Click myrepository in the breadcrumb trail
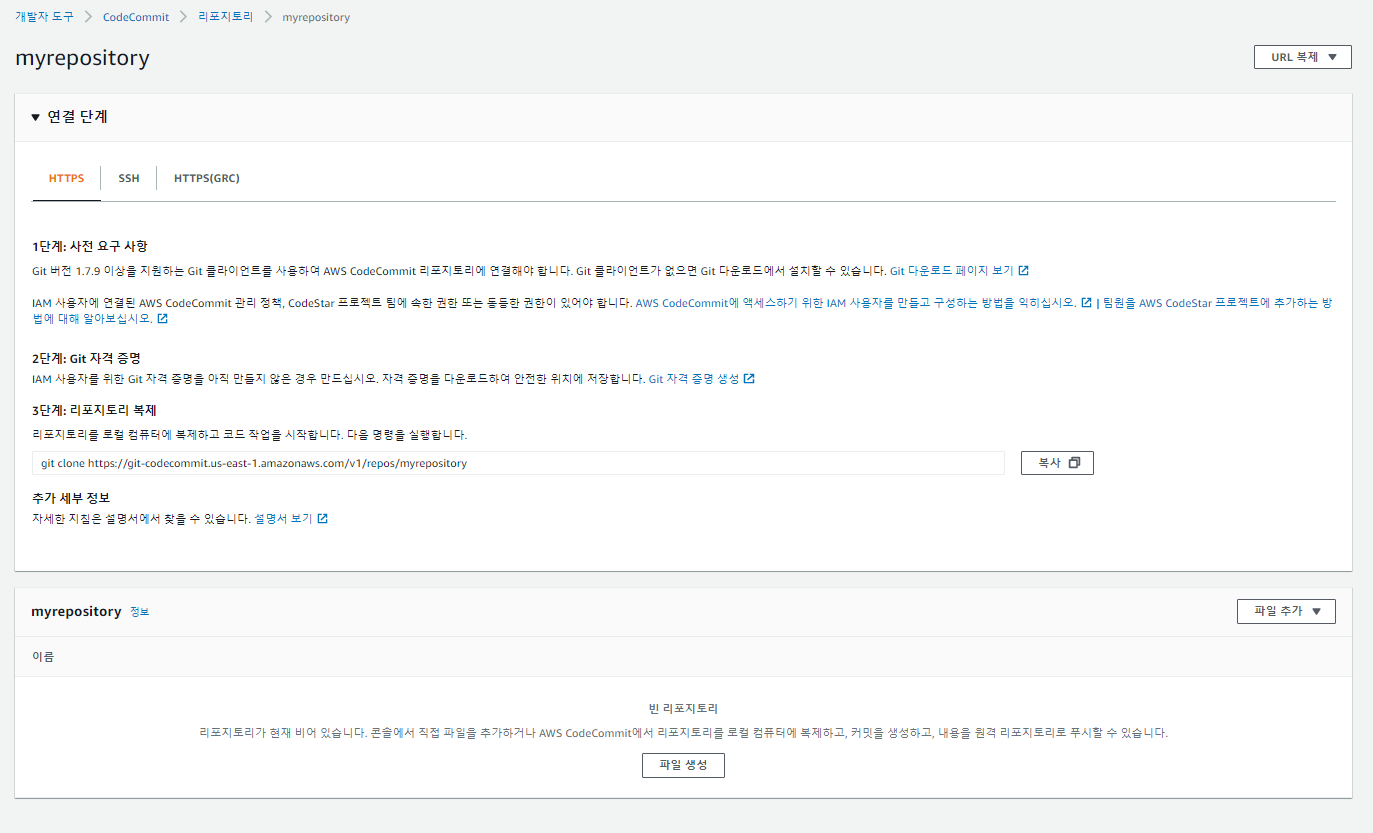This screenshot has height=833, width=1373. [316, 17]
